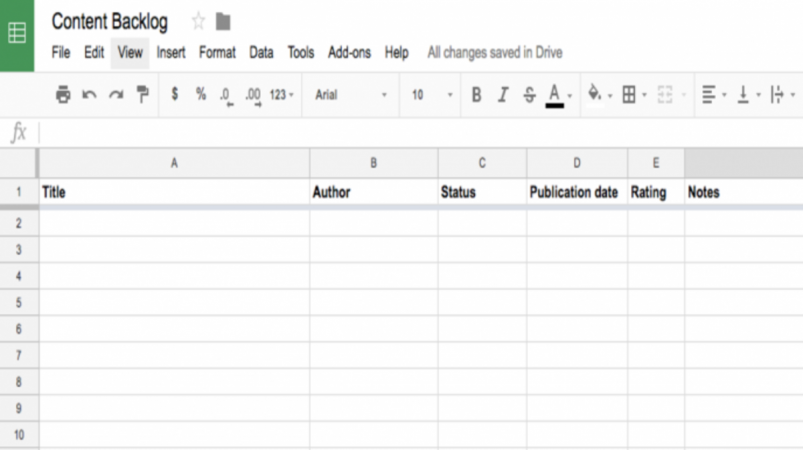803x450 pixels.
Task: Open the File menu
Action: [61, 52]
